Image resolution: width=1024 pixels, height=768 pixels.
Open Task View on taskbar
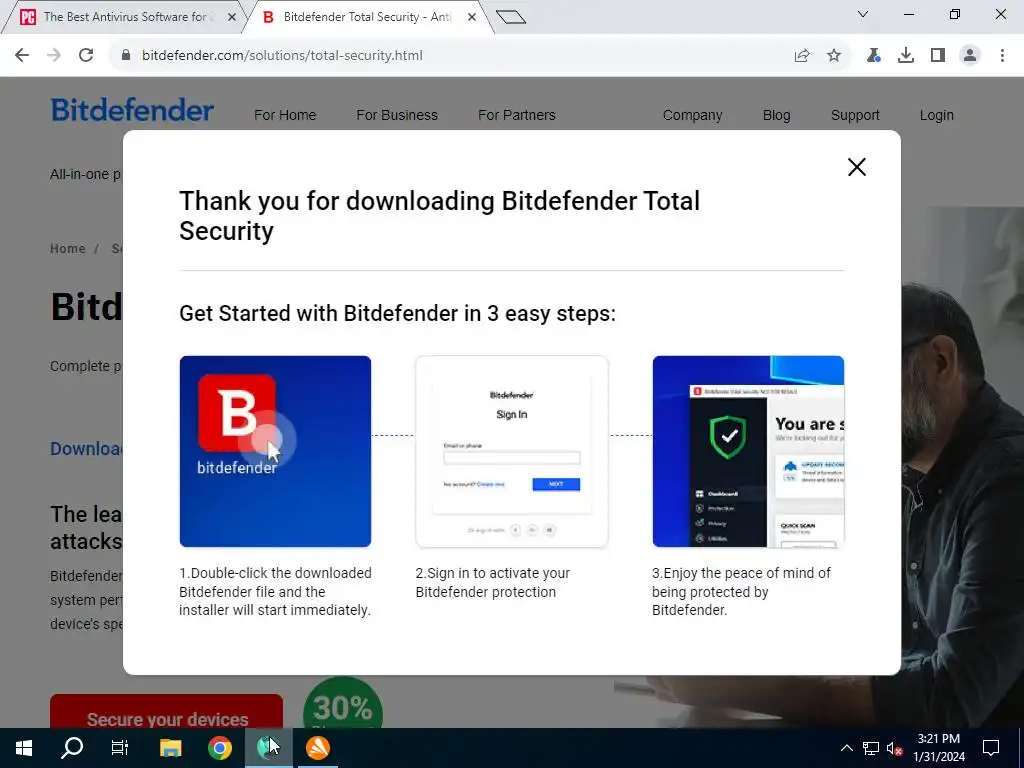(120, 748)
